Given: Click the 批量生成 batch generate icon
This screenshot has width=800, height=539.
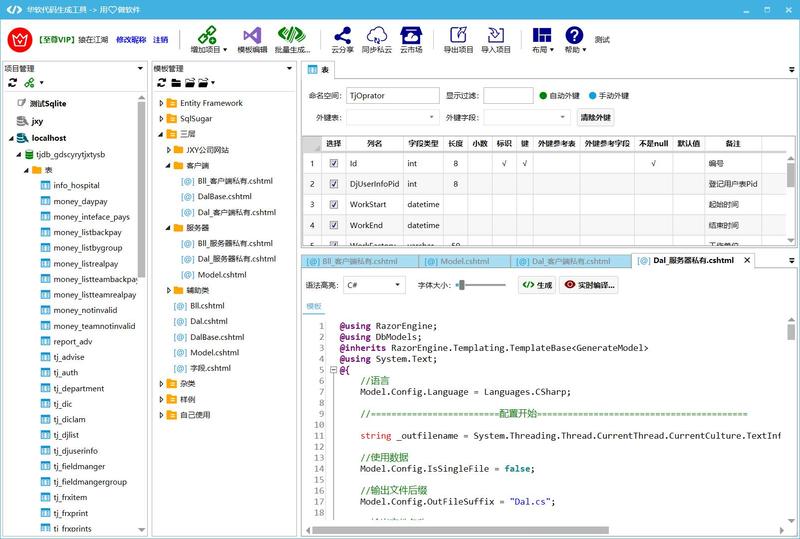Looking at the screenshot, I should [292, 35].
